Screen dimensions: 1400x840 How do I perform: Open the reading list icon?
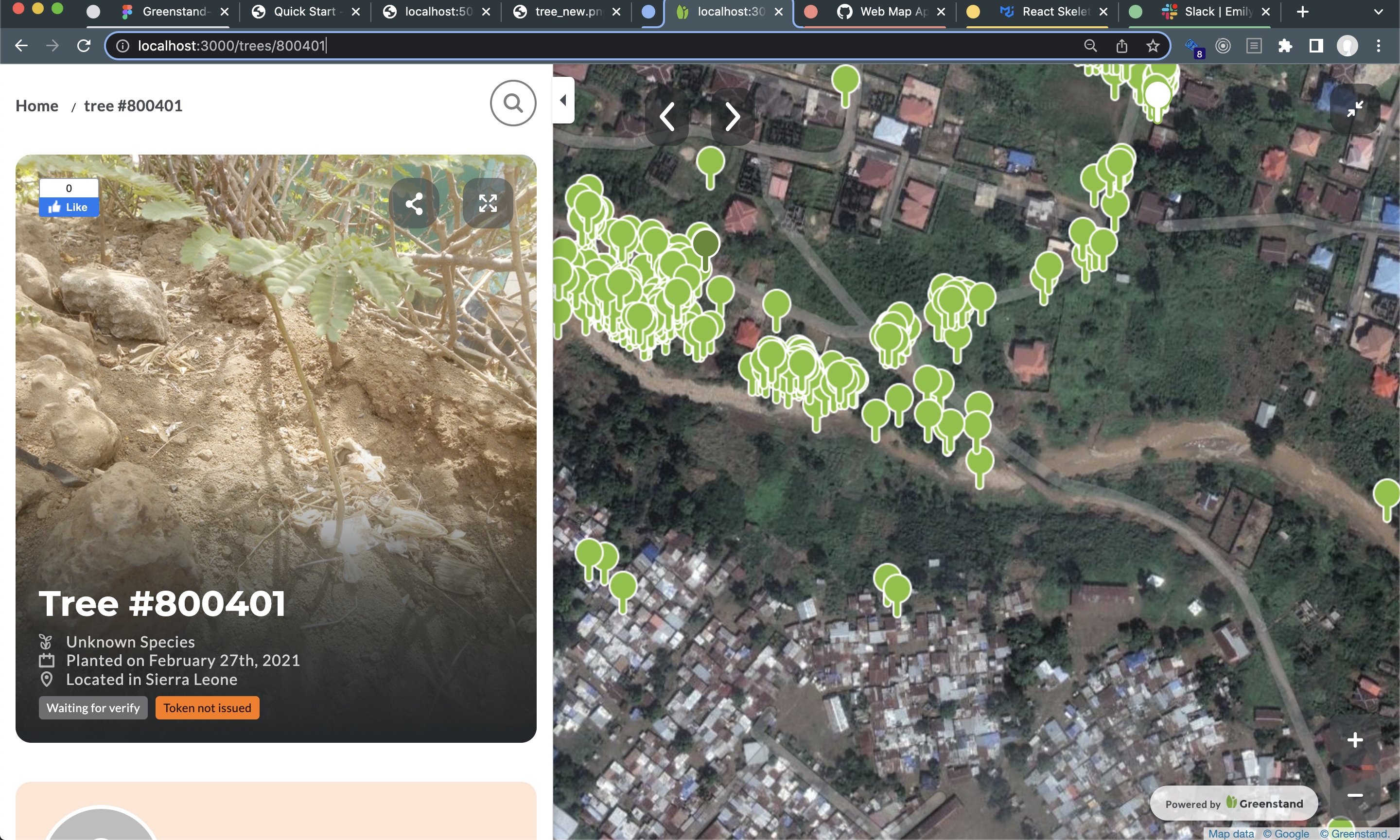[1254, 46]
